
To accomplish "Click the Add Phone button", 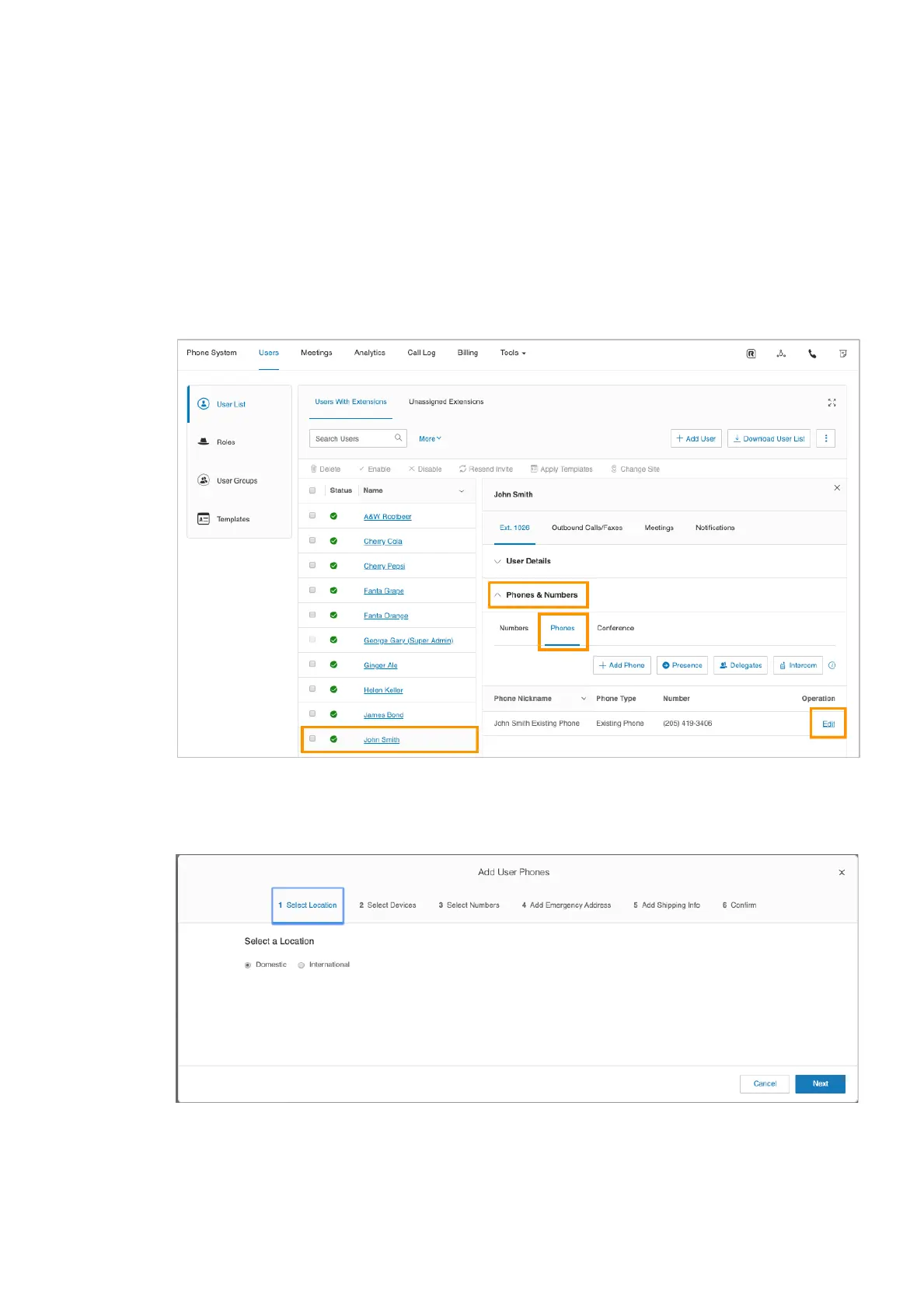I will pyautogui.click(x=622, y=665).
